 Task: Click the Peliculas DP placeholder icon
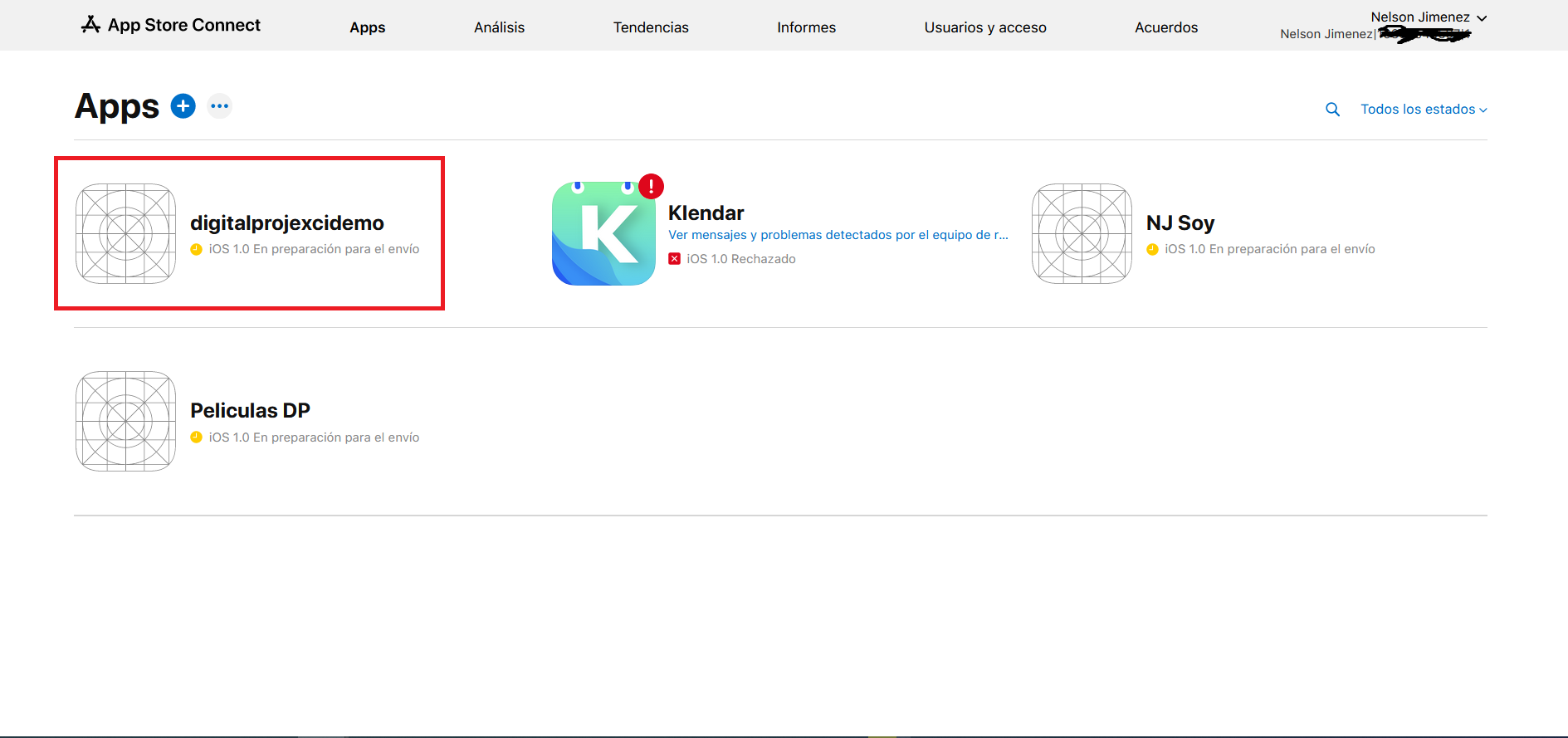125,422
